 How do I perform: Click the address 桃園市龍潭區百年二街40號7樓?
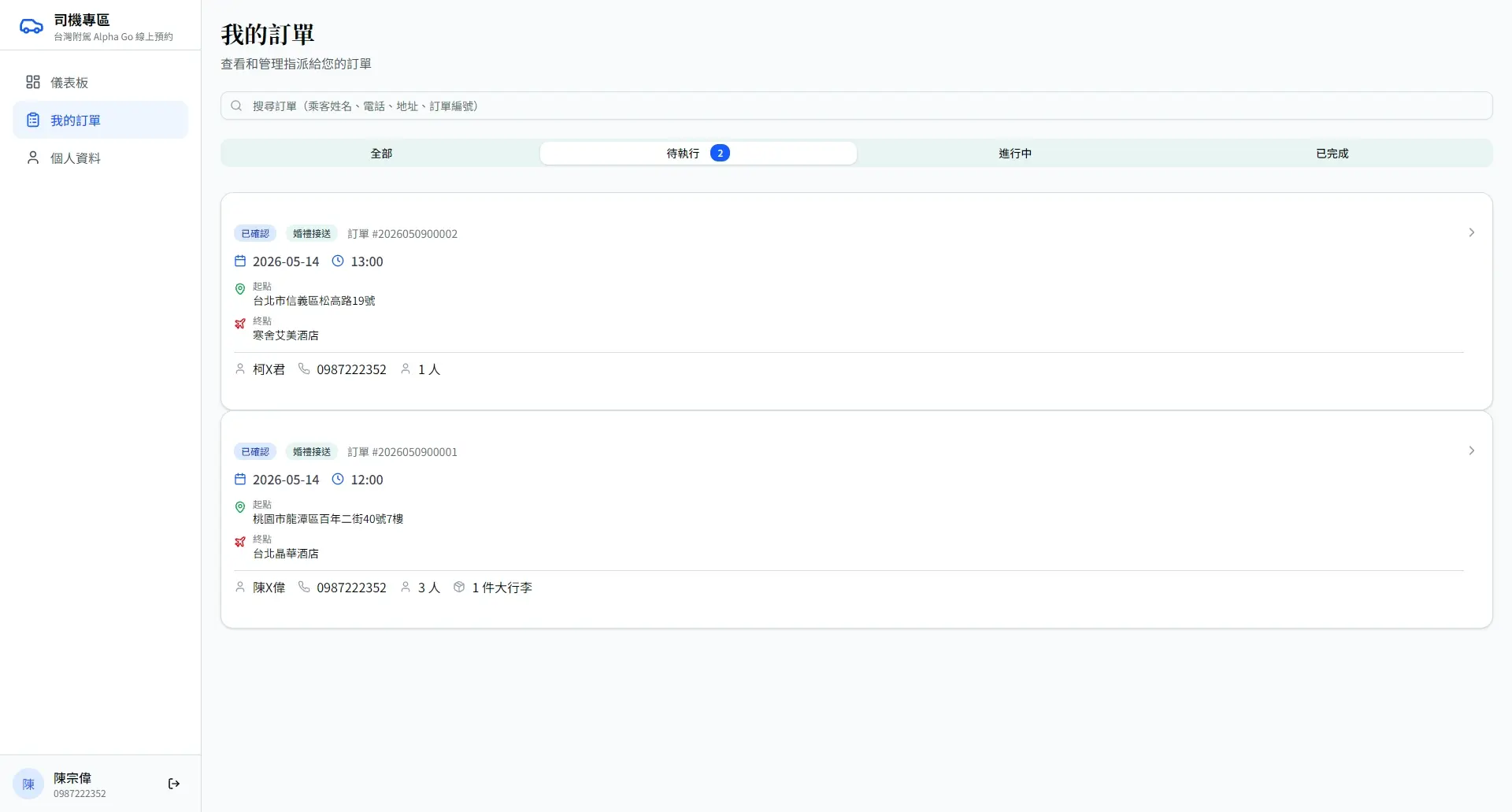point(328,519)
